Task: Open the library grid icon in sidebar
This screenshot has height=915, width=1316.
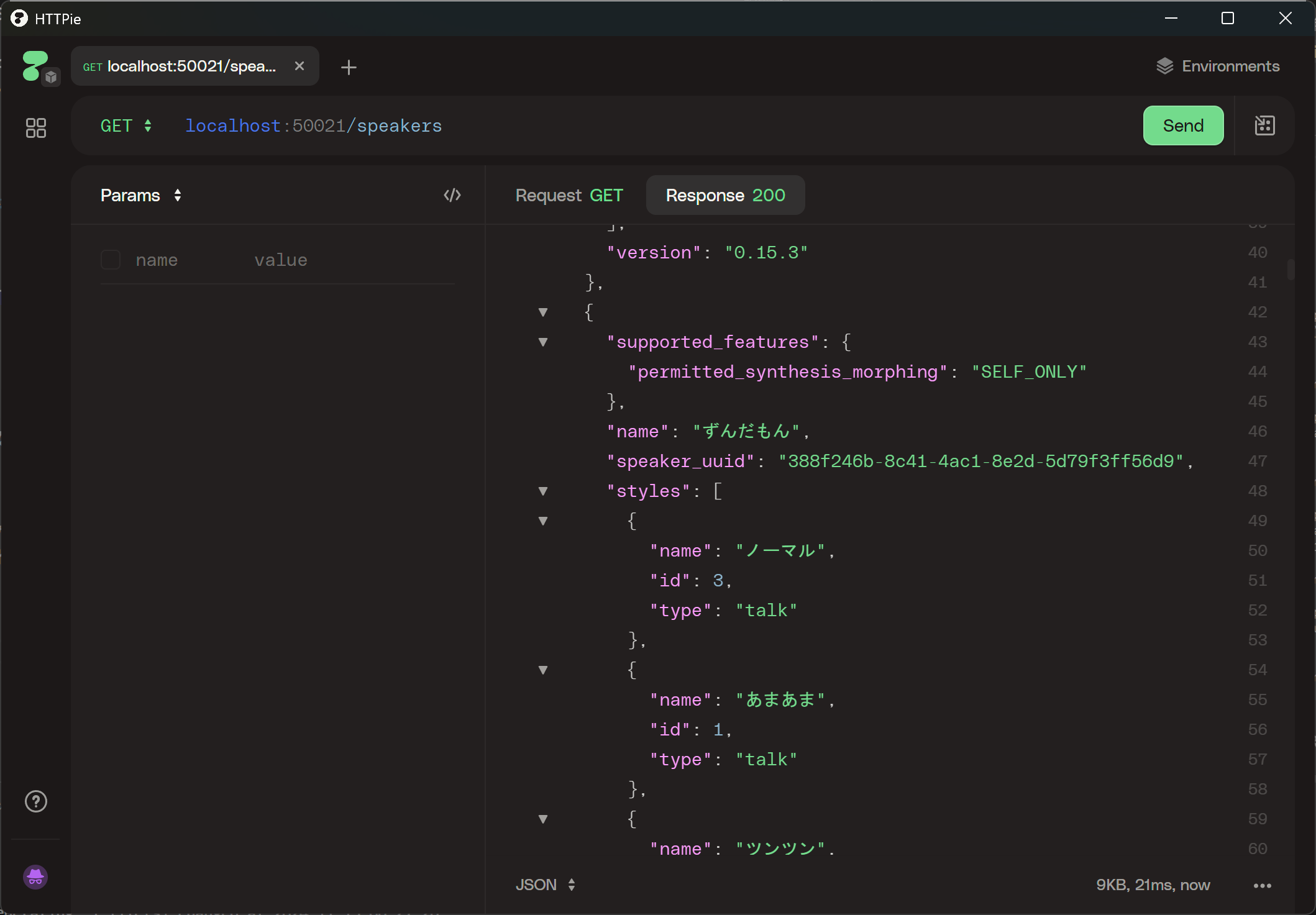Action: (x=36, y=128)
